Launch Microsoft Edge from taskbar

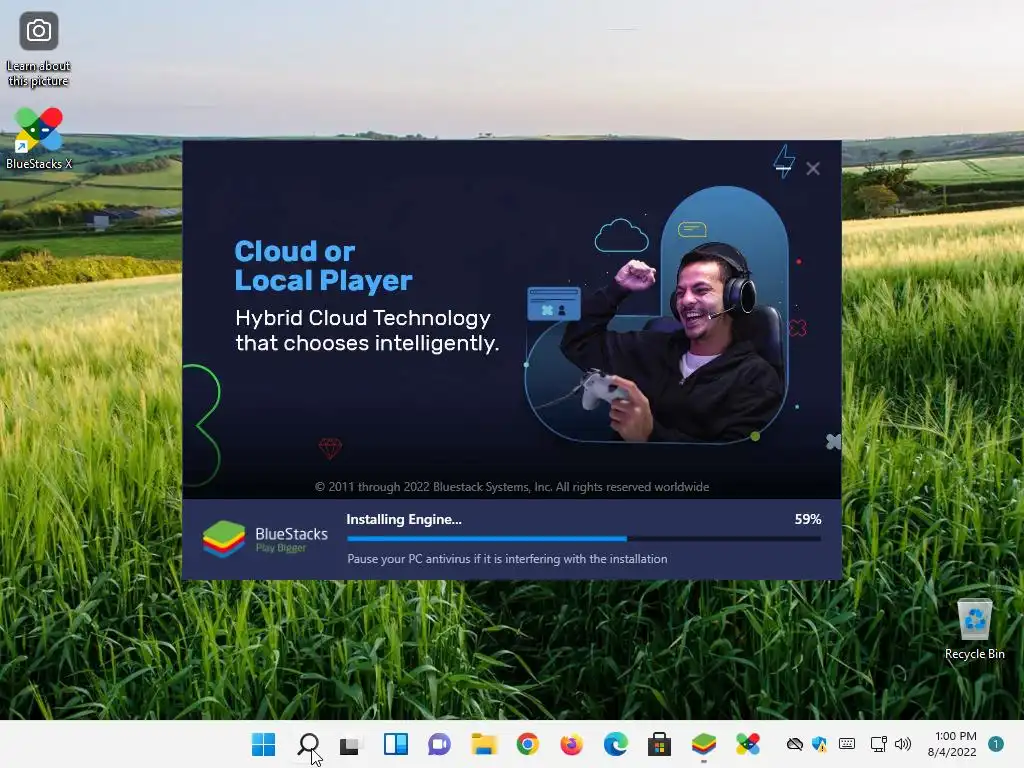point(616,744)
